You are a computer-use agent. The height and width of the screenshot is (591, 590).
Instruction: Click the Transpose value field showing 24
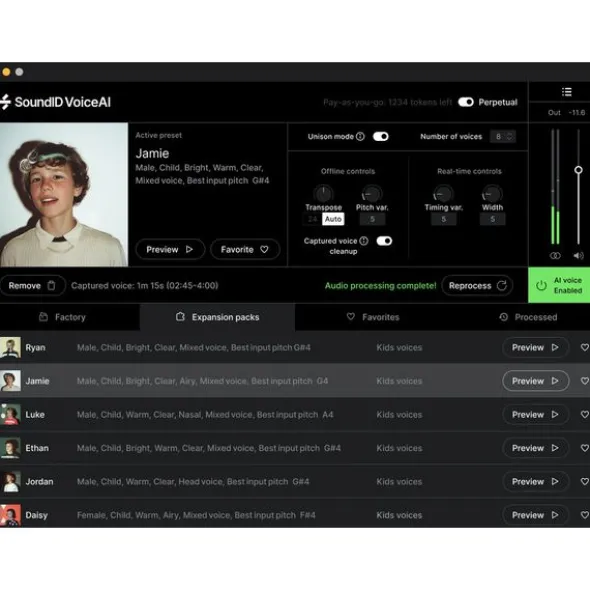tap(313, 219)
